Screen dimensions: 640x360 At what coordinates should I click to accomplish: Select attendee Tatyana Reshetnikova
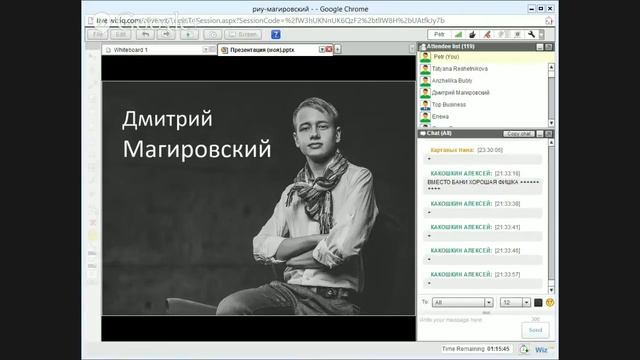tap(460, 69)
